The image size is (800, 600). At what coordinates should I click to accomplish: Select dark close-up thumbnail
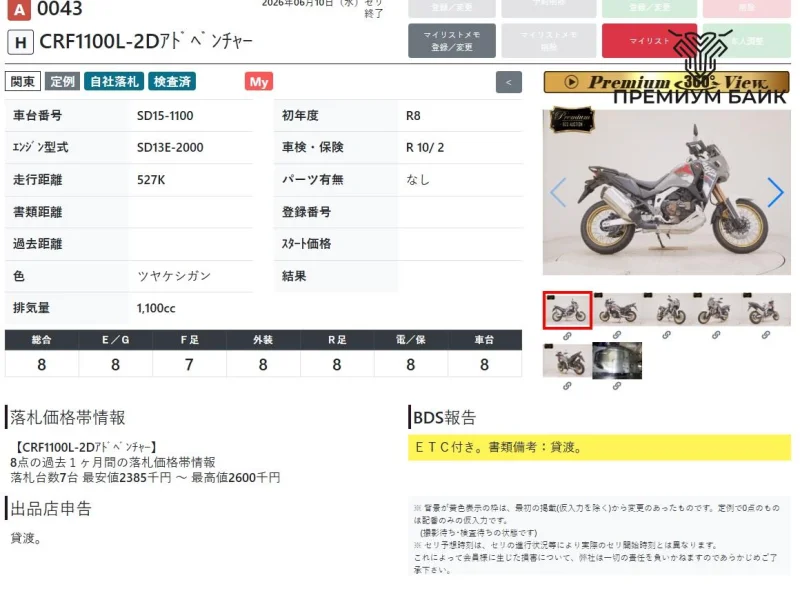tap(617, 361)
